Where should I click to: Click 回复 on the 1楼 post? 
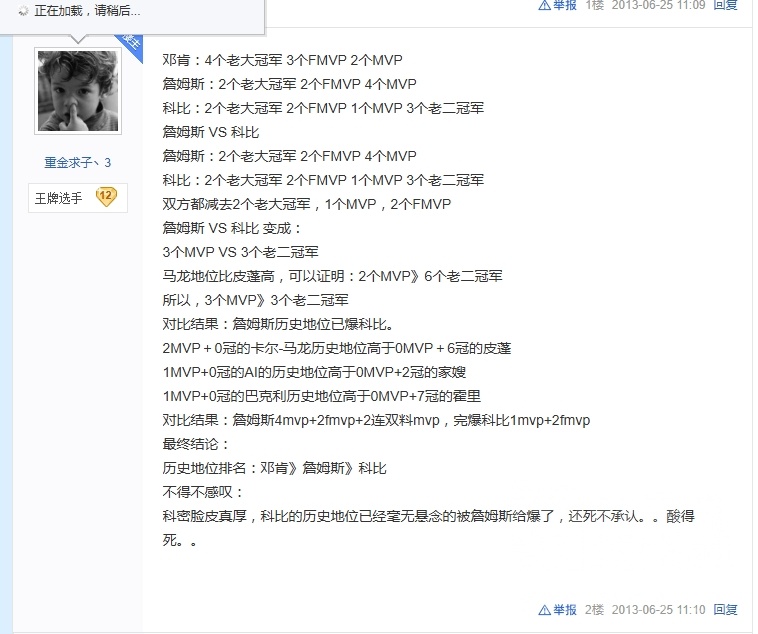tap(725, 5)
